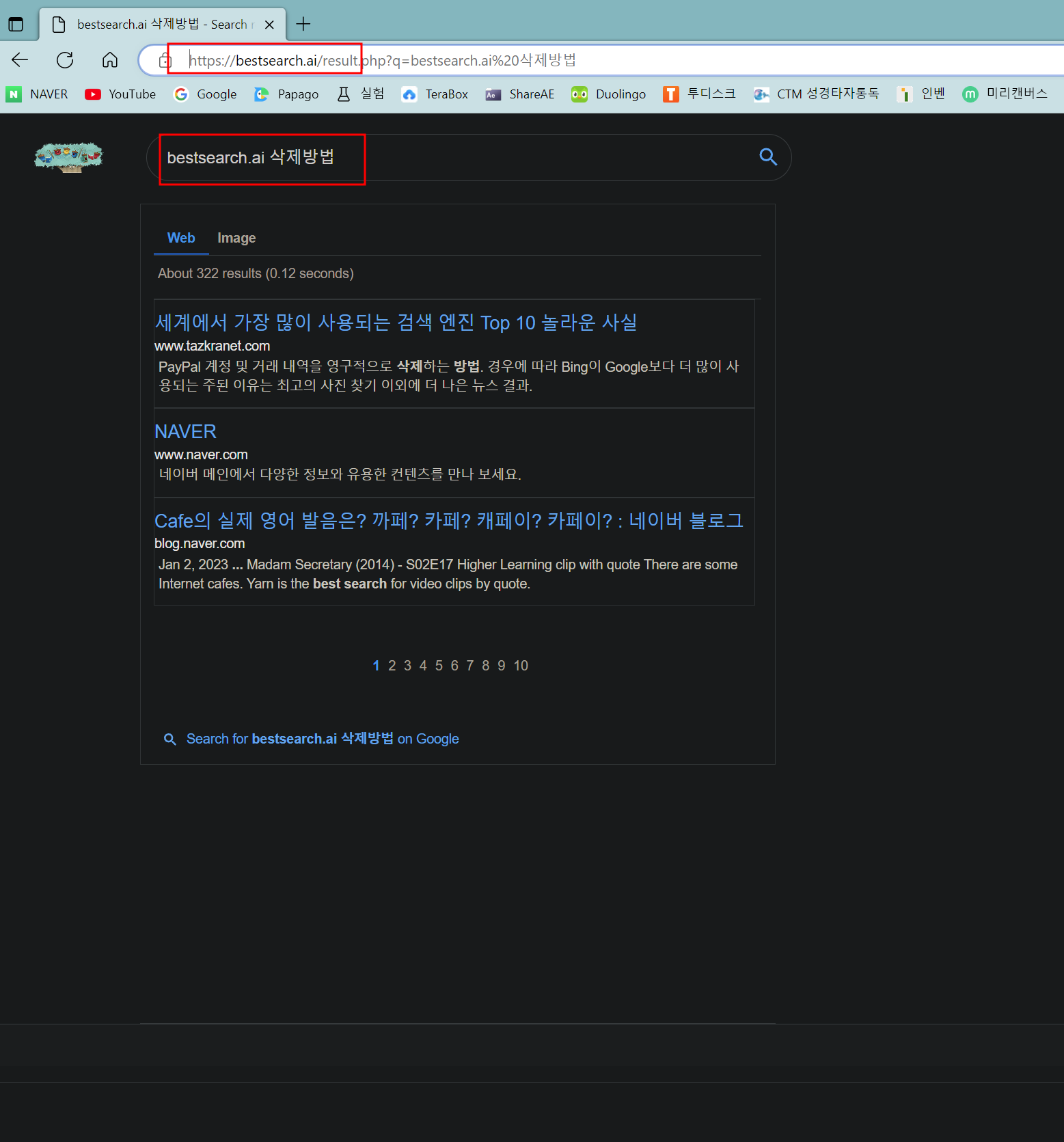Screen dimensions: 1064x1142
Task: Open the NAVER search result title
Action: [x=185, y=431]
